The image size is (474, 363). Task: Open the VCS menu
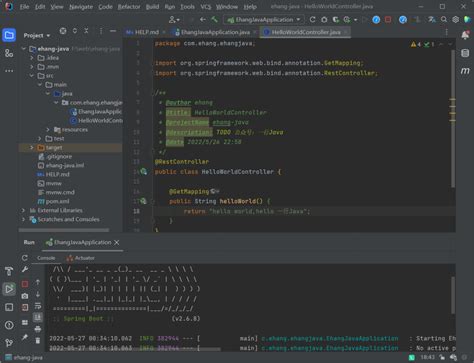pyautogui.click(x=206, y=7)
